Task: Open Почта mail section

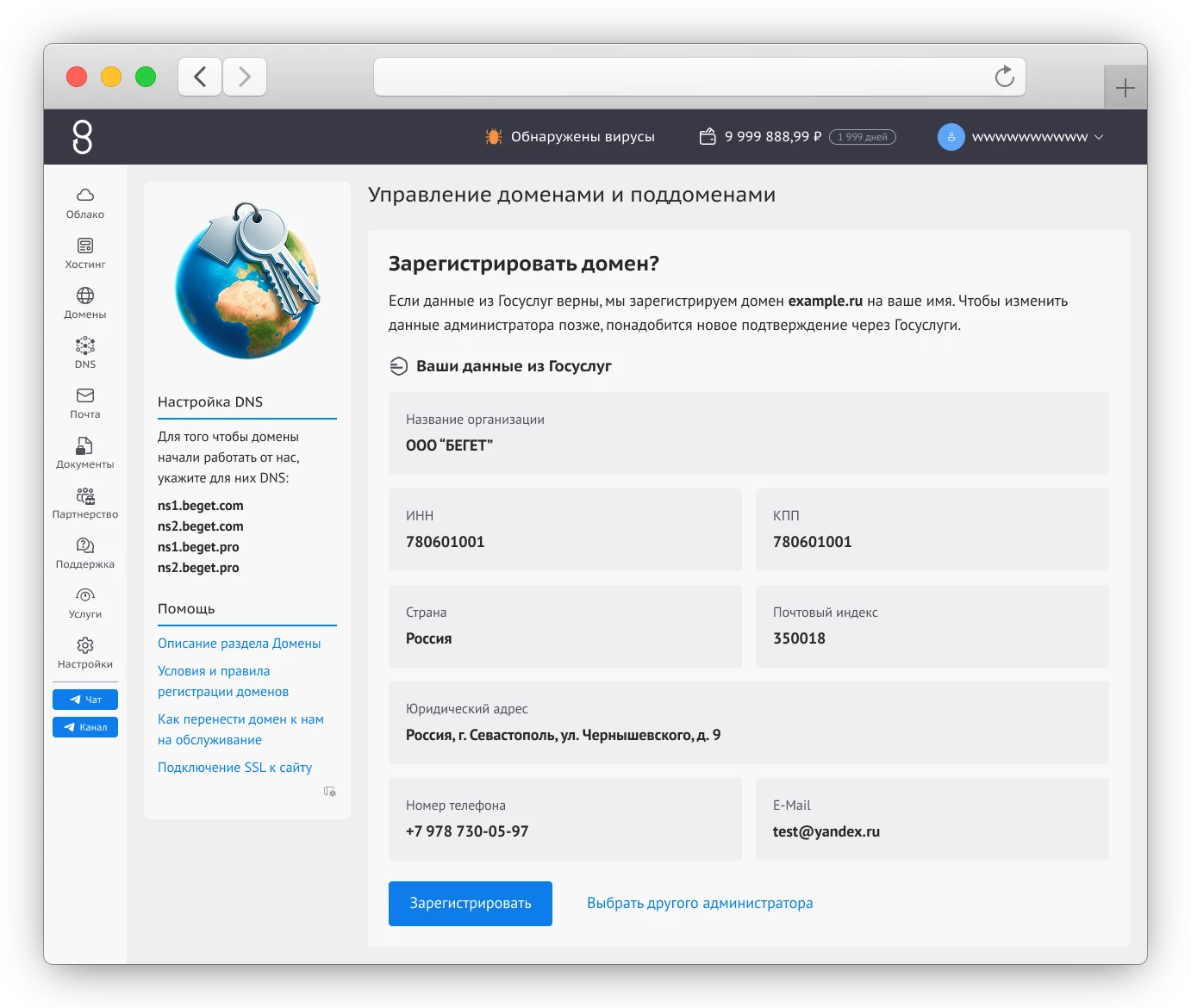Action: coord(85,403)
